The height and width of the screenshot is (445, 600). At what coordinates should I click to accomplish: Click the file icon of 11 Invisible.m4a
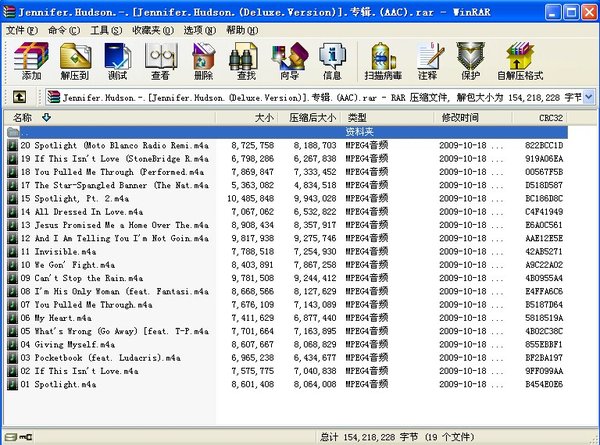12,252
